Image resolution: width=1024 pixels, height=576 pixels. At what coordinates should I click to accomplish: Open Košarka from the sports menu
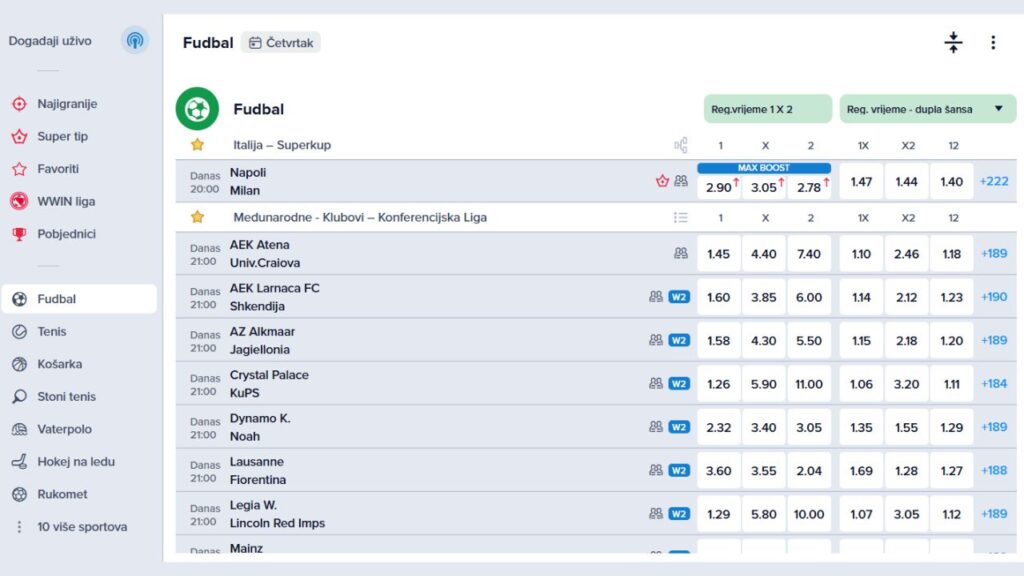tap(59, 364)
